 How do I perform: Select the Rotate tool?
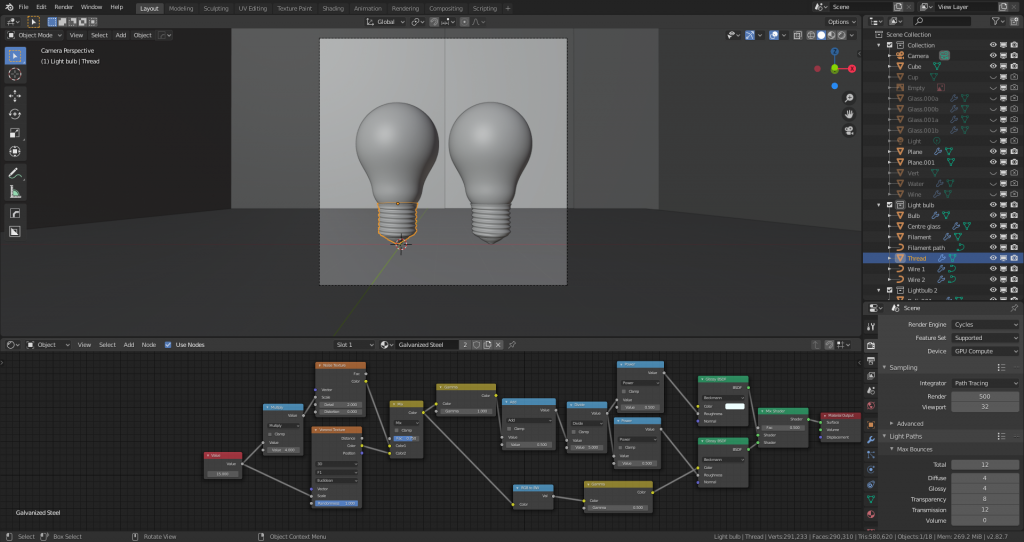click(x=16, y=114)
